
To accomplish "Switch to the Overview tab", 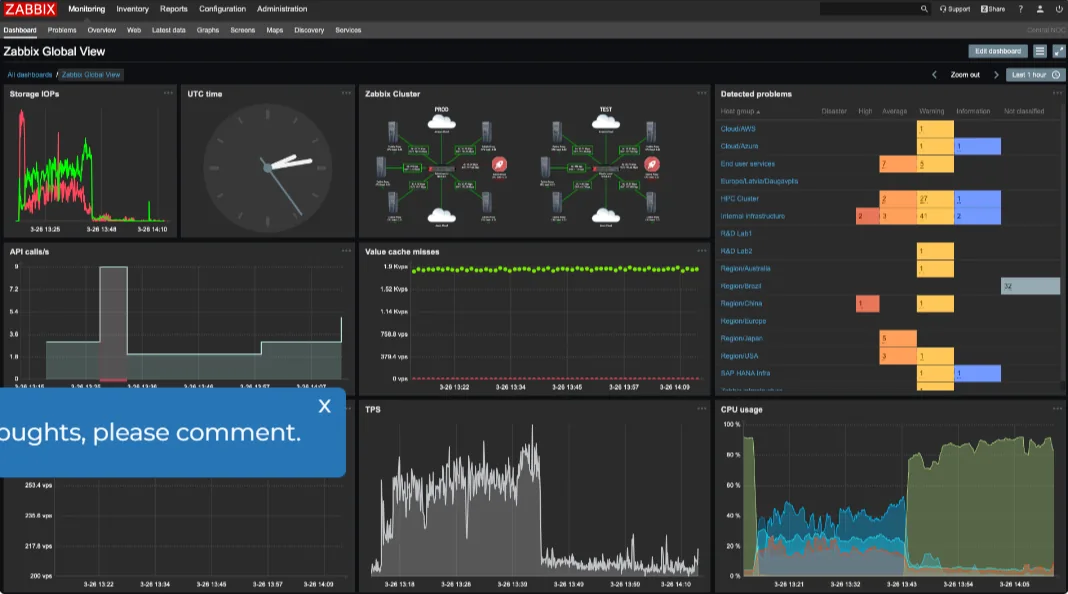I will tap(101, 30).
